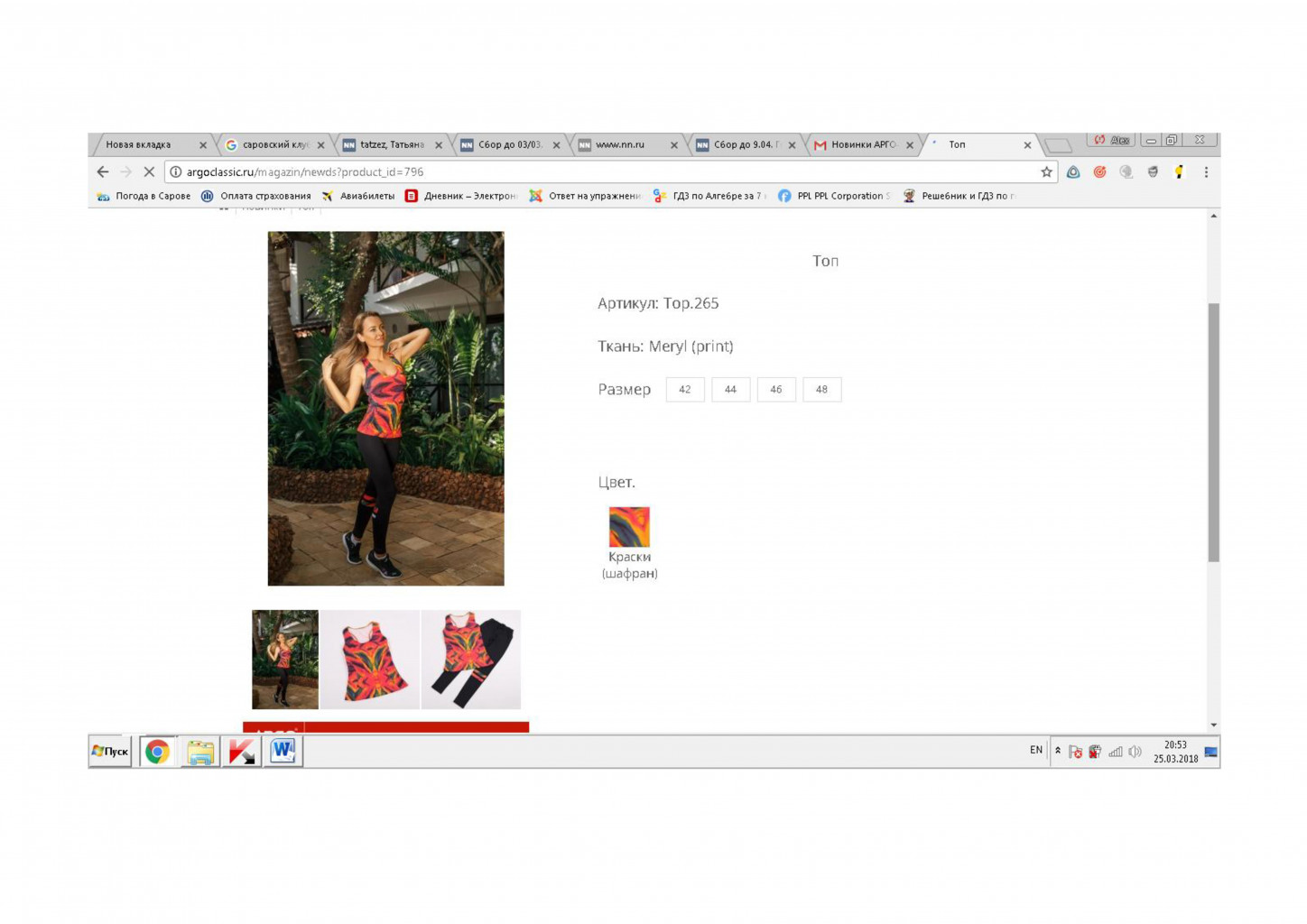Select size 44

point(730,390)
